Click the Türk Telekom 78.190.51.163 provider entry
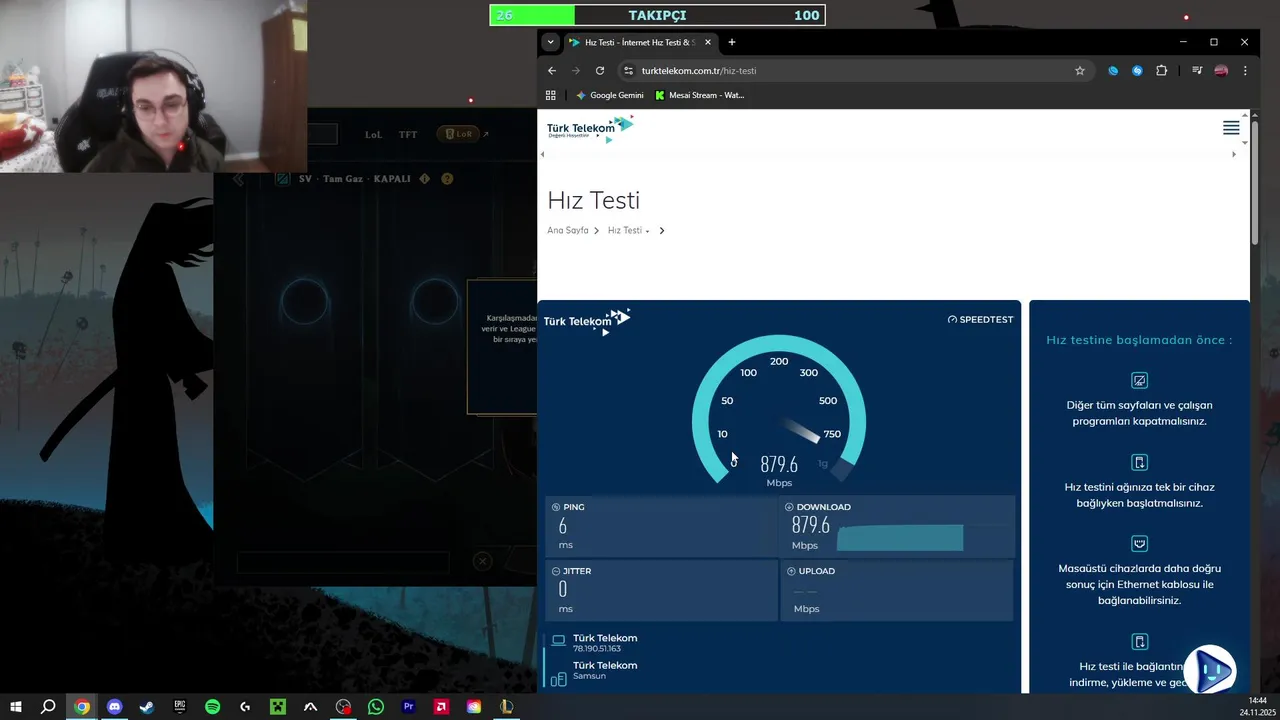 click(604, 643)
